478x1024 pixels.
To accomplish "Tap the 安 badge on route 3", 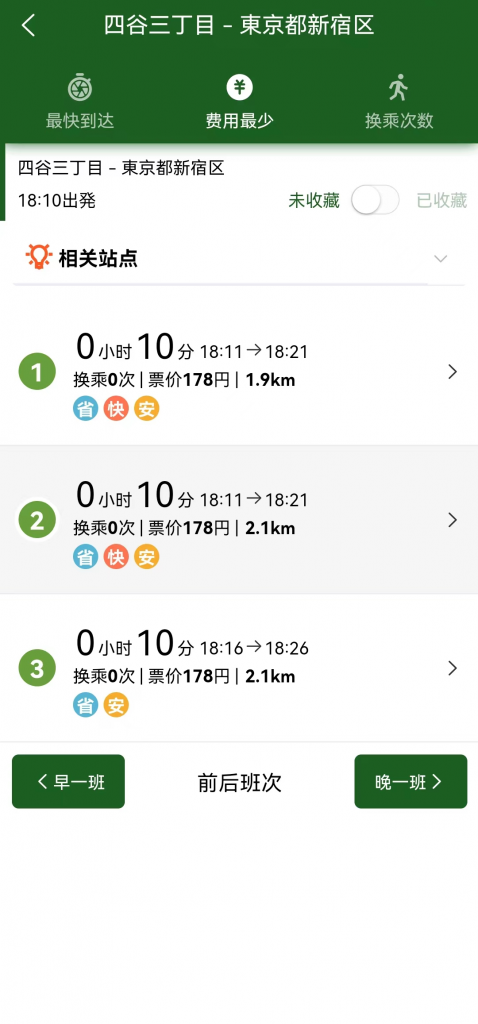I will point(116,705).
